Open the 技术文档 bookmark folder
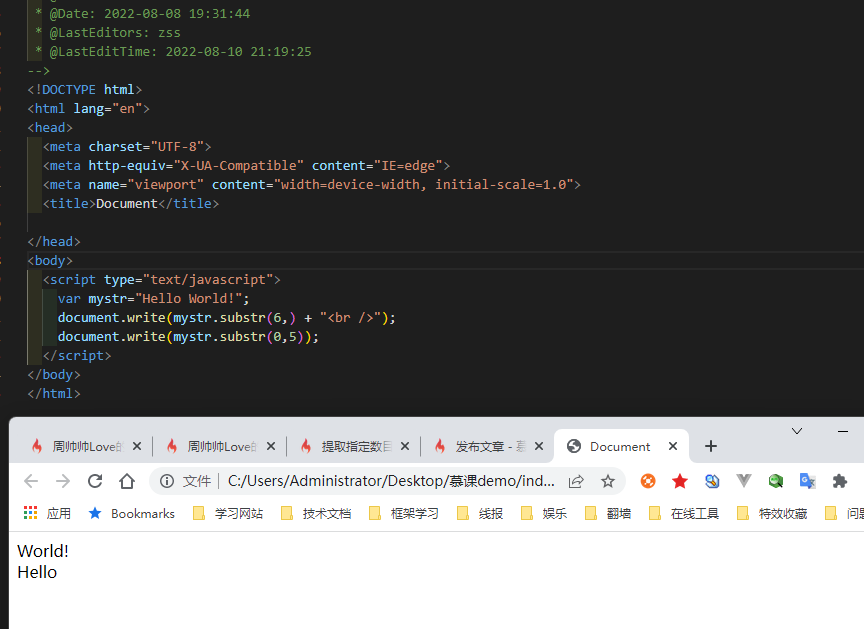 coord(316,513)
